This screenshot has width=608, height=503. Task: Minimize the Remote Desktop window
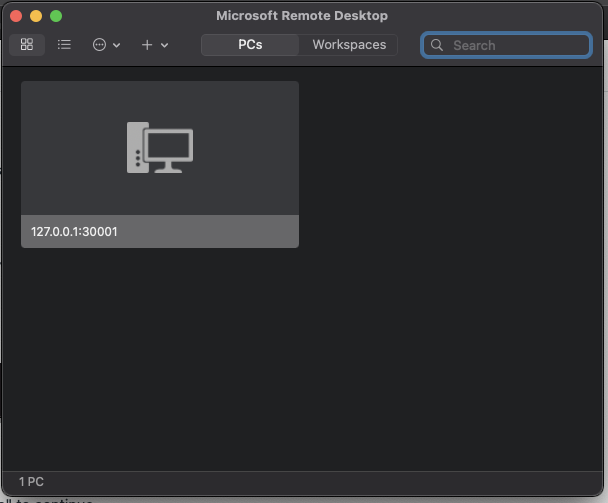point(36,16)
